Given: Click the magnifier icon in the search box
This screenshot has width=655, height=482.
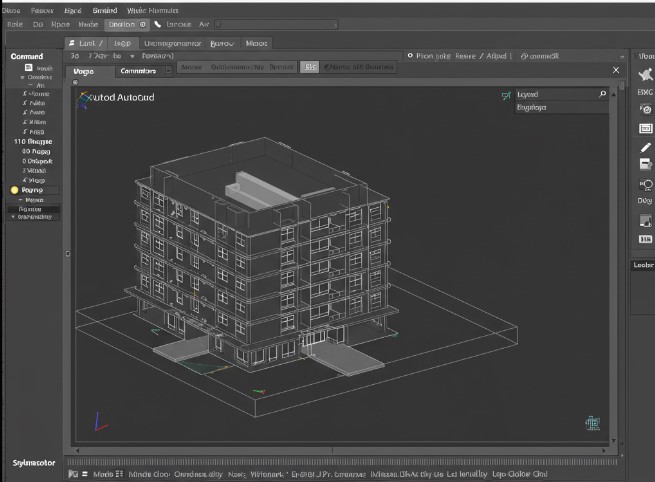Looking at the screenshot, I should click(602, 94).
